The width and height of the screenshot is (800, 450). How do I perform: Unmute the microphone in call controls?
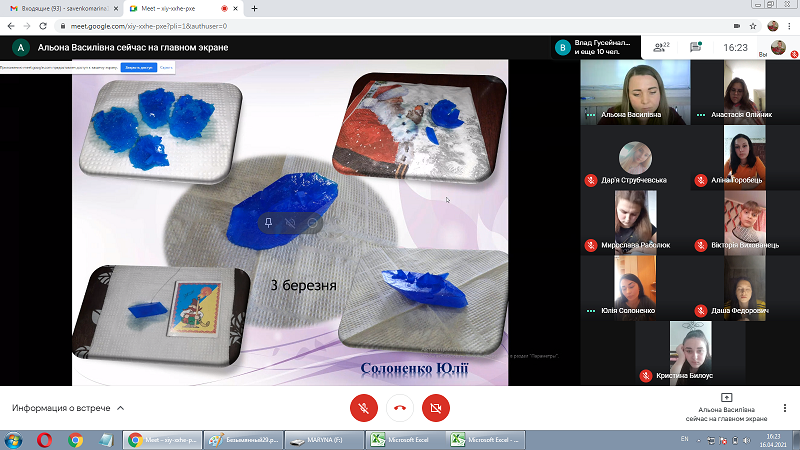tap(364, 408)
